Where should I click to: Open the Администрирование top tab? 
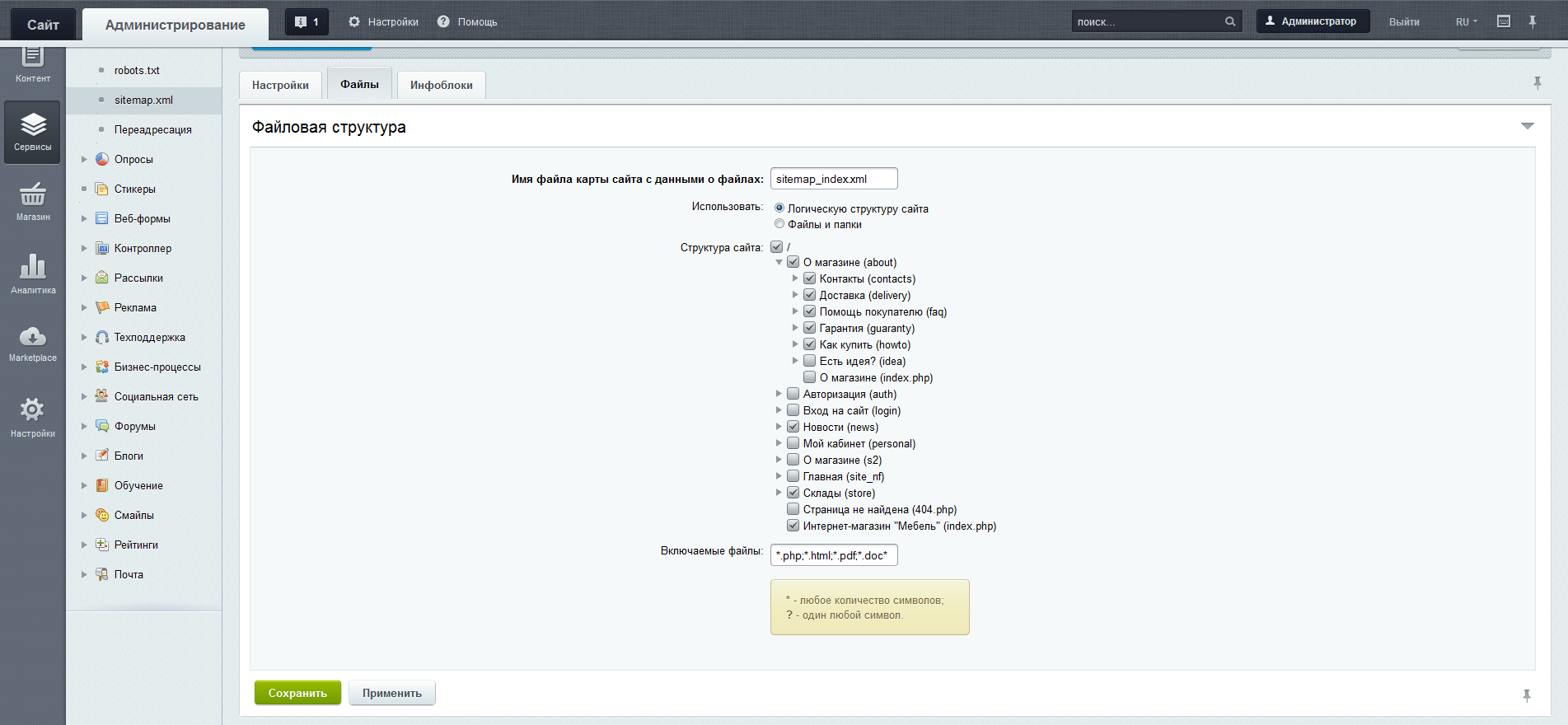point(176,25)
